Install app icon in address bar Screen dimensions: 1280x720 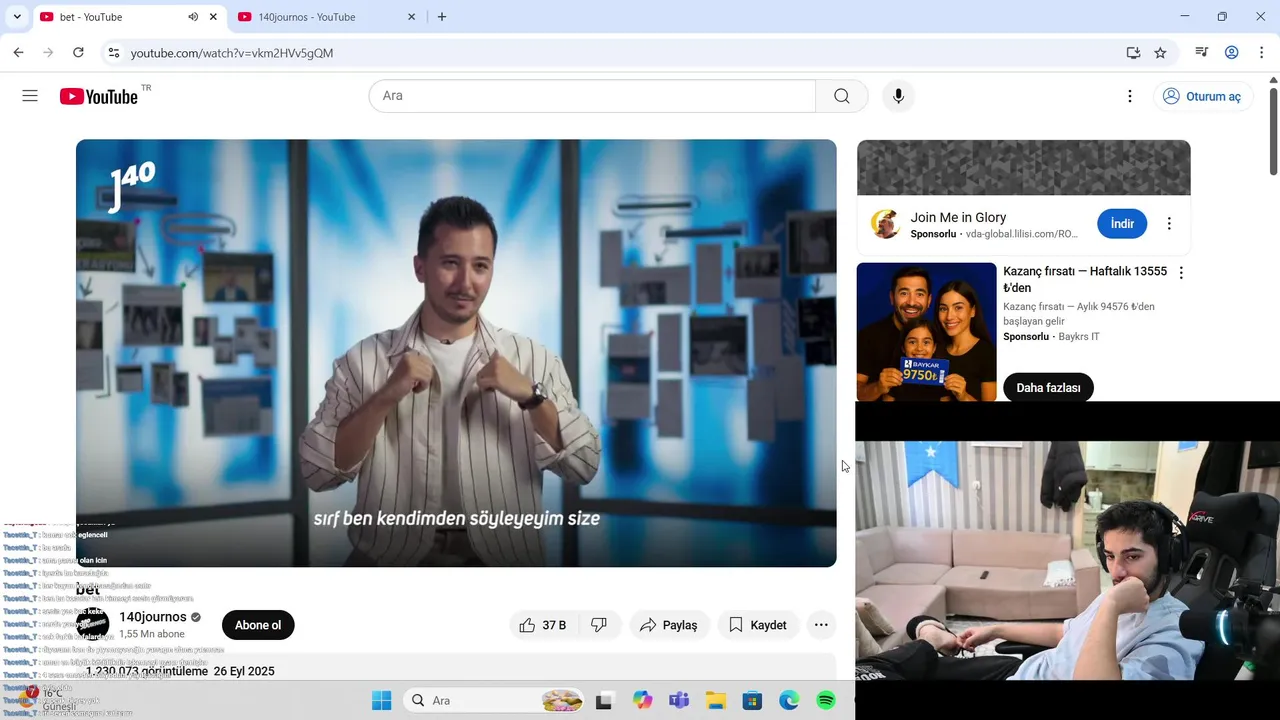(x=1133, y=52)
